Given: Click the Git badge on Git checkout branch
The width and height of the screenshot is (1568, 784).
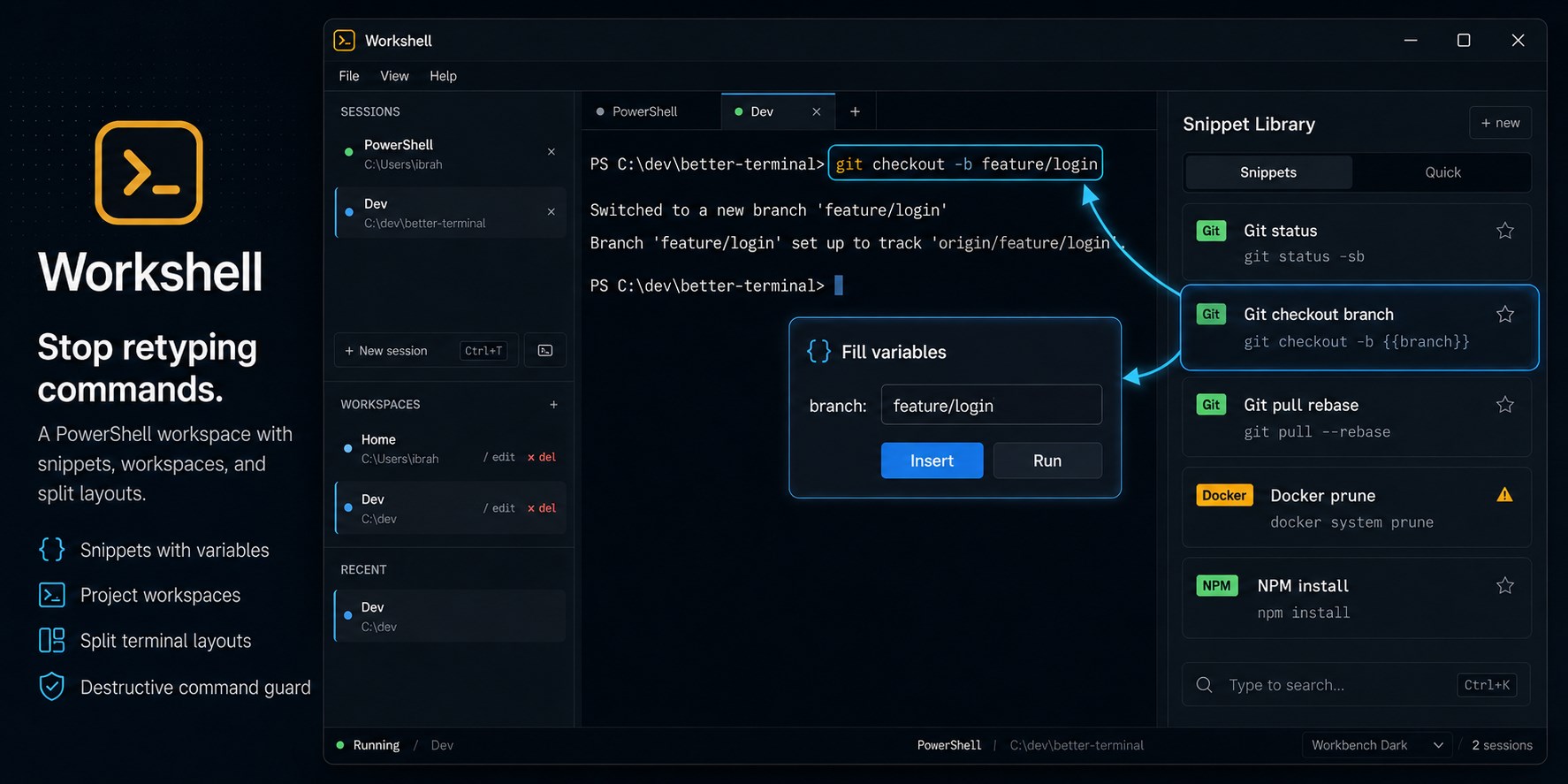Looking at the screenshot, I should [1211, 314].
